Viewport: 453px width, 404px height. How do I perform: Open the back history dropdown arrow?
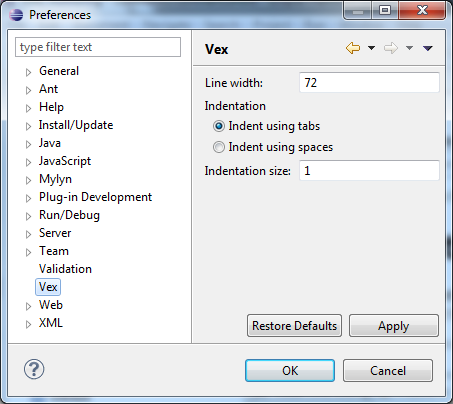[x=371, y=48]
